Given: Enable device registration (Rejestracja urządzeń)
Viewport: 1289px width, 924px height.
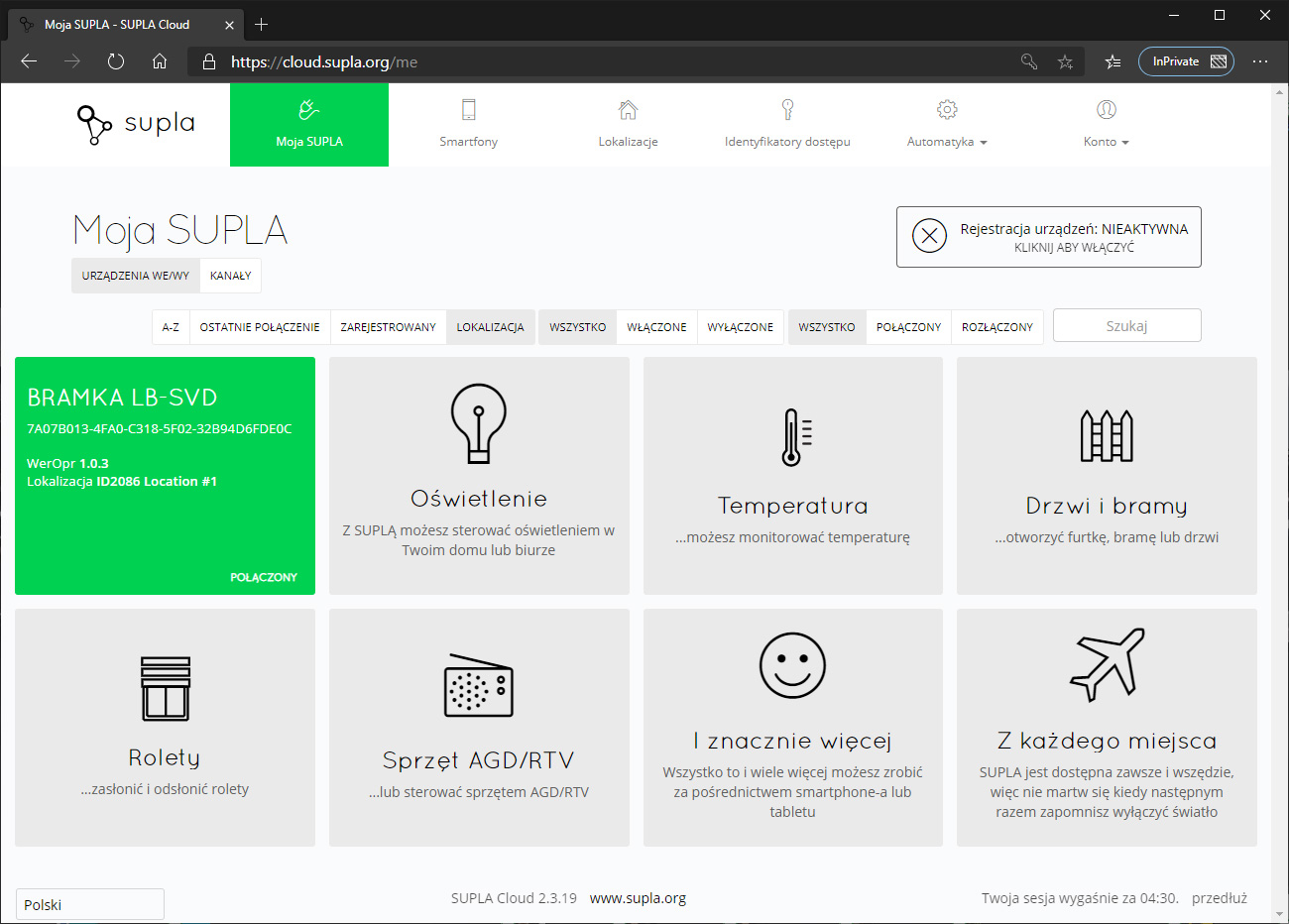Looking at the screenshot, I should pos(1049,237).
